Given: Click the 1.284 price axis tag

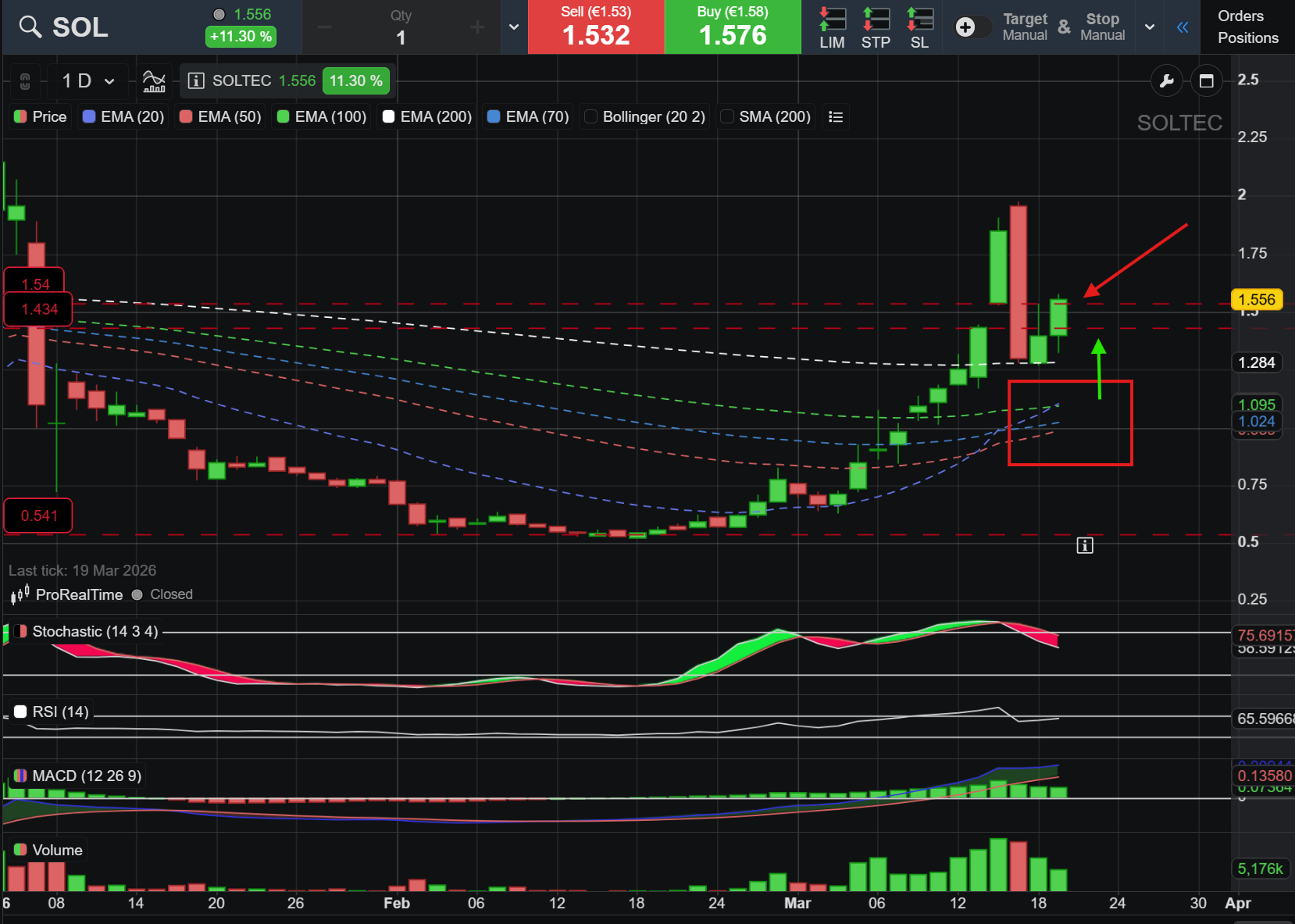Looking at the screenshot, I should click(x=1257, y=362).
